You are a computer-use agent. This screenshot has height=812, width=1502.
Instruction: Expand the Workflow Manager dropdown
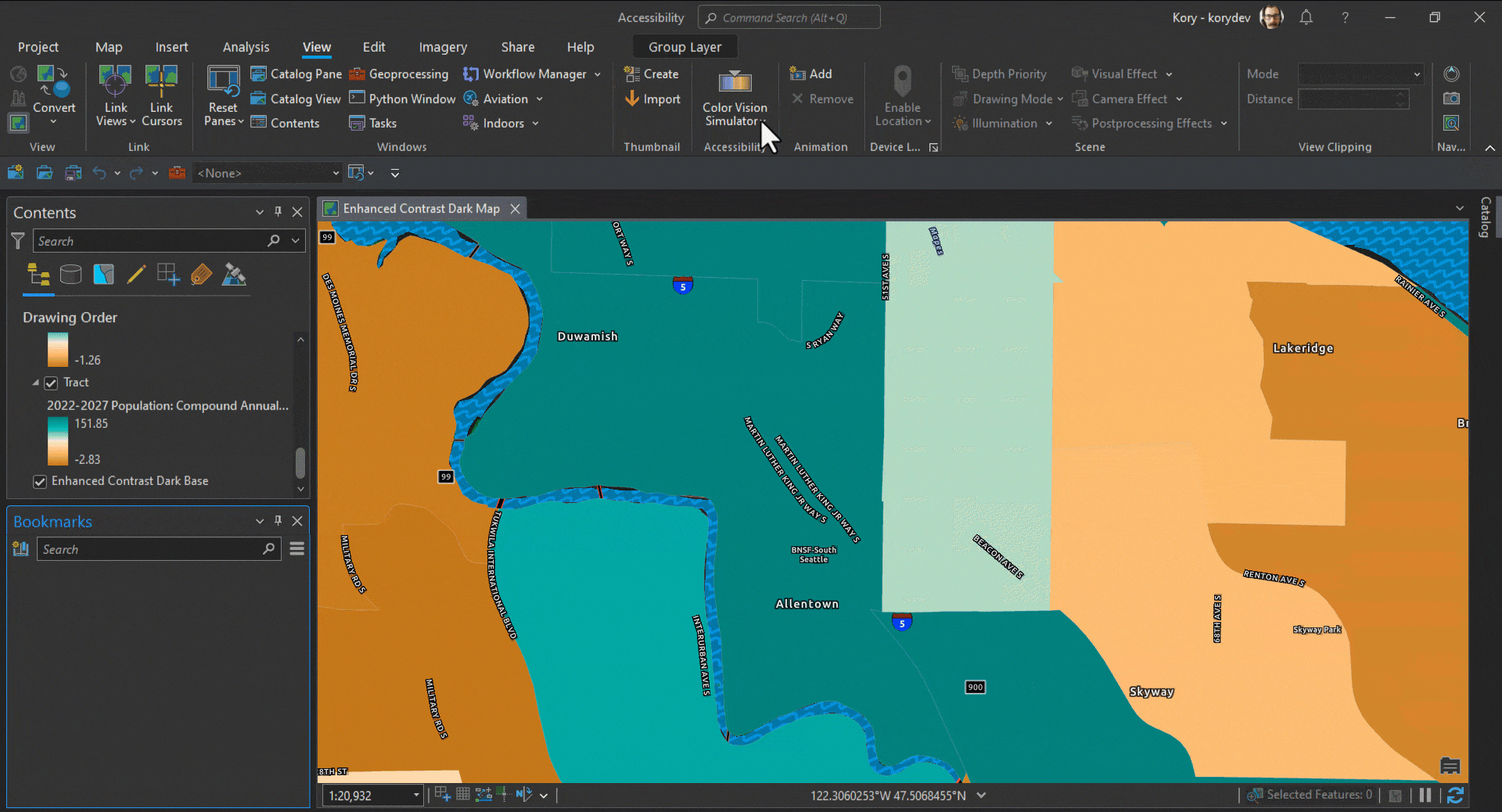coord(598,74)
